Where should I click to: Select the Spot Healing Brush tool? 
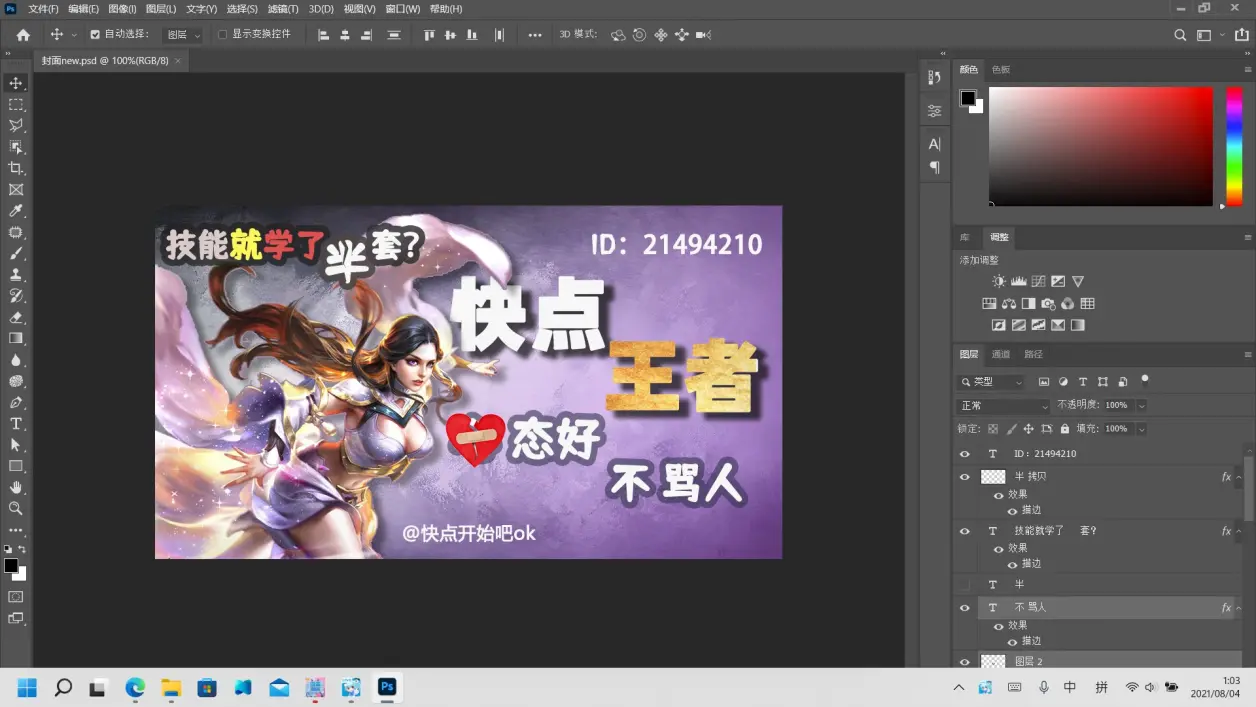tap(16, 232)
